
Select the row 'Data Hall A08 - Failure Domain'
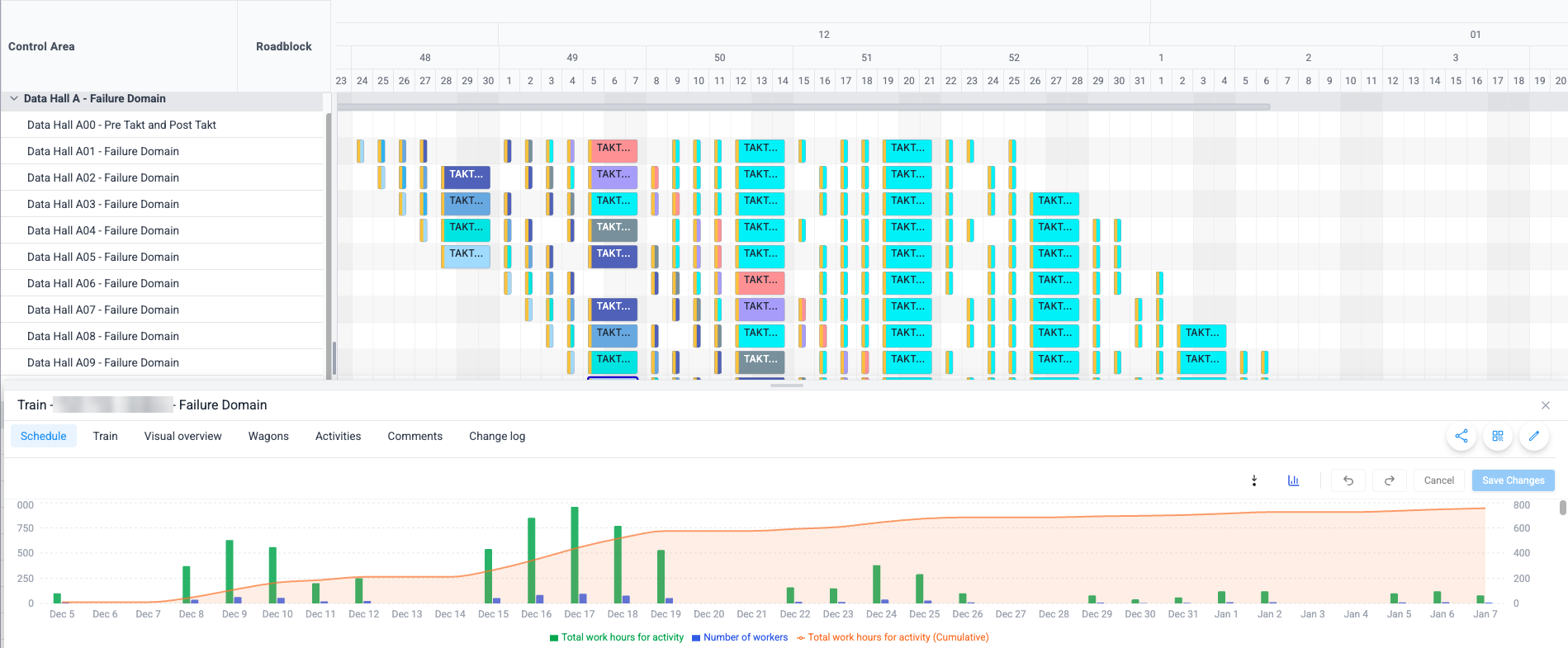[x=162, y=336]
